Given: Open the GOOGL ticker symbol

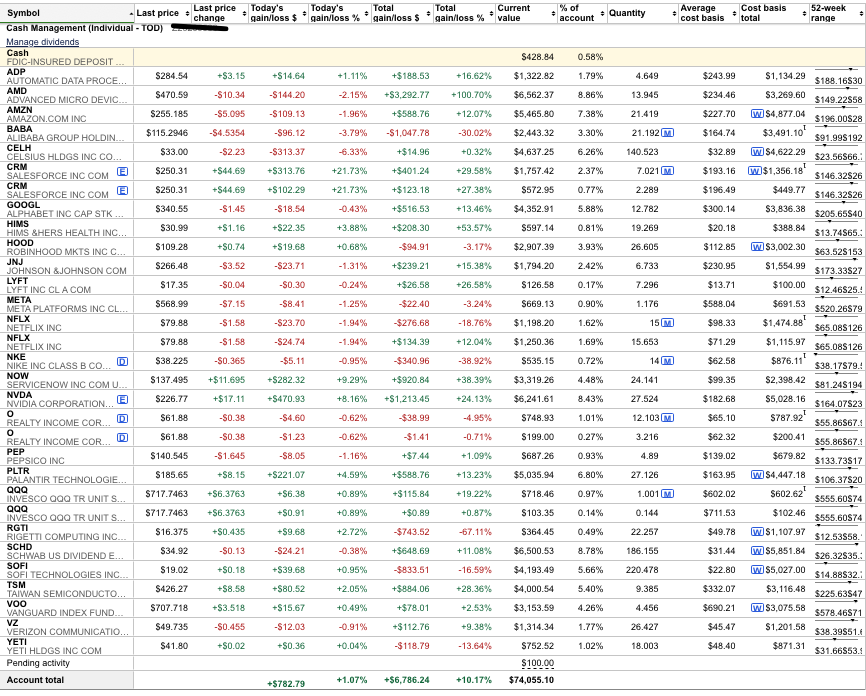Looking at the screenshot, I should [x=23, y=204].
